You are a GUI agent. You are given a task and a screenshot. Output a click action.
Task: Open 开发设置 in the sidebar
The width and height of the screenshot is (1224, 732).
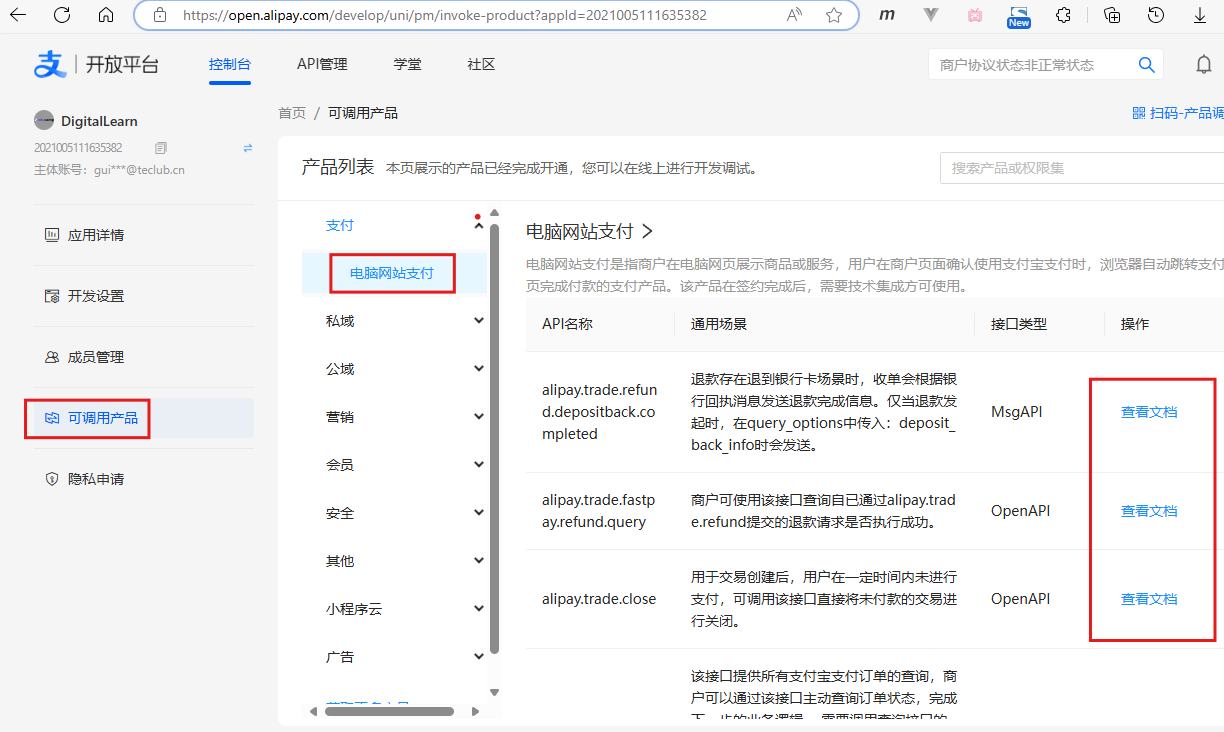coord(96,296)
